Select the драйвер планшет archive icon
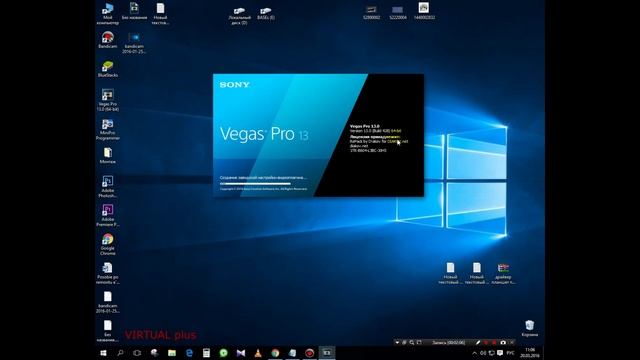640x360 pixels. point(503,273)
